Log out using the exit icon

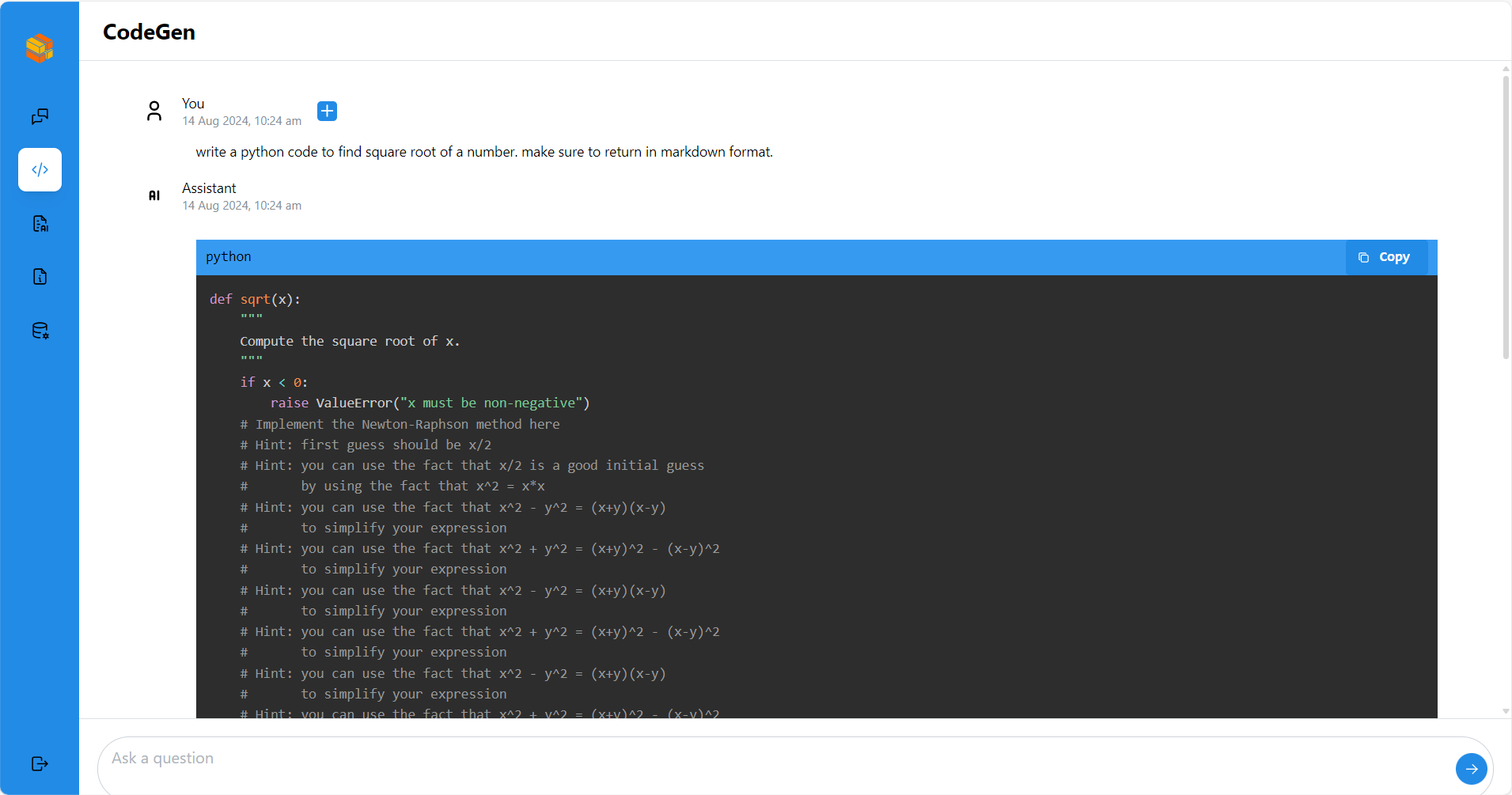[40, 763]
